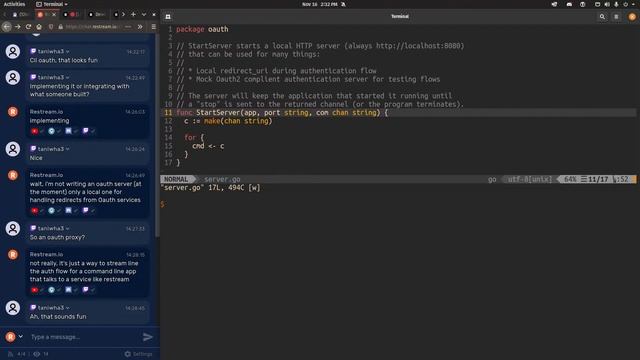Show more browser toolbar tools chevrons
This screenshot has width=640, height=360.
[140, 27]
